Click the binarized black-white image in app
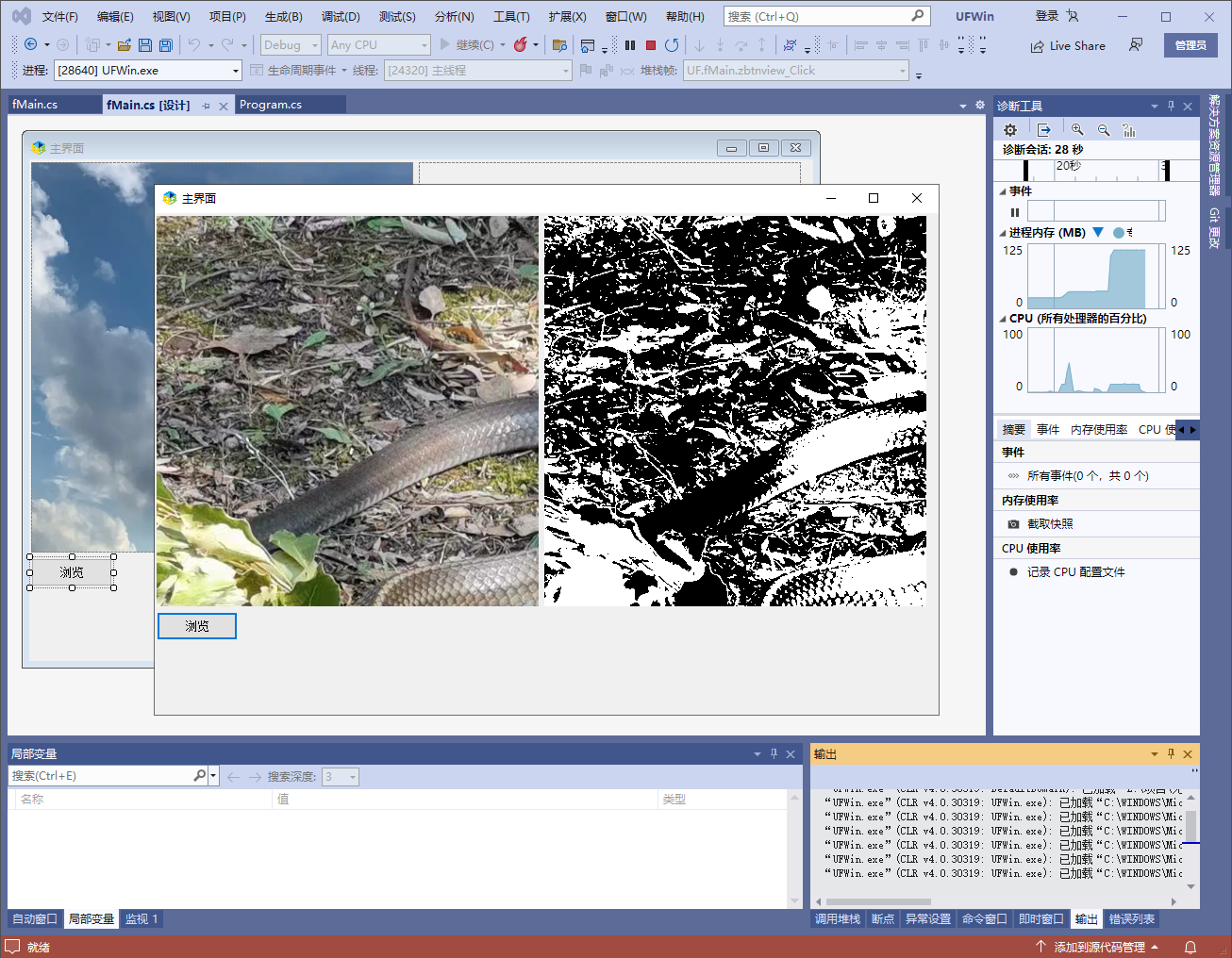 click(735, 411)
